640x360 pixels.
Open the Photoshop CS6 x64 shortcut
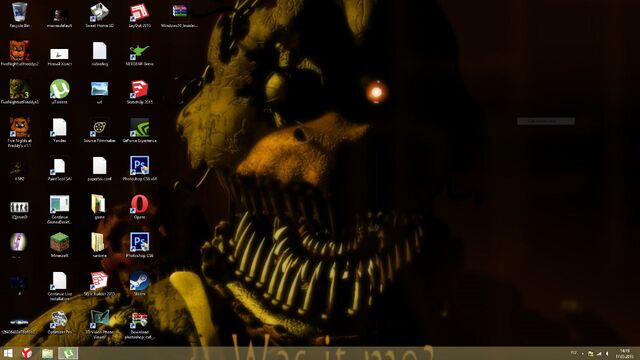139,168
